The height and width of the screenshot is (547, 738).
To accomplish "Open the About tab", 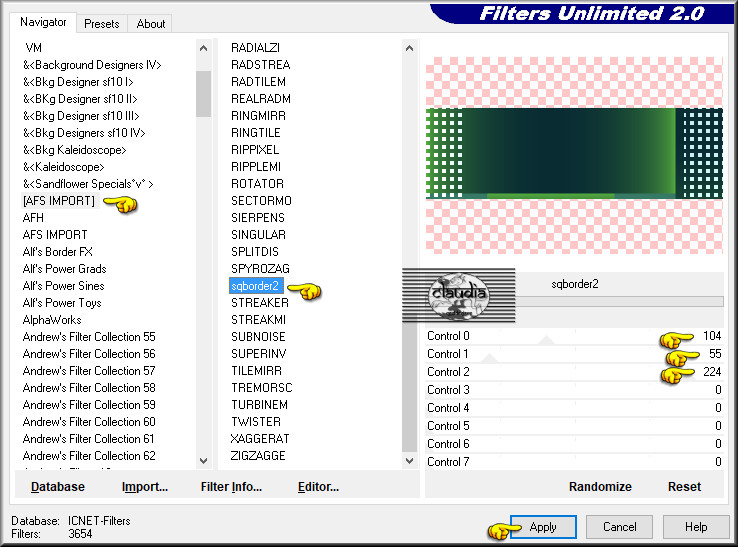I will click(151, 24).
